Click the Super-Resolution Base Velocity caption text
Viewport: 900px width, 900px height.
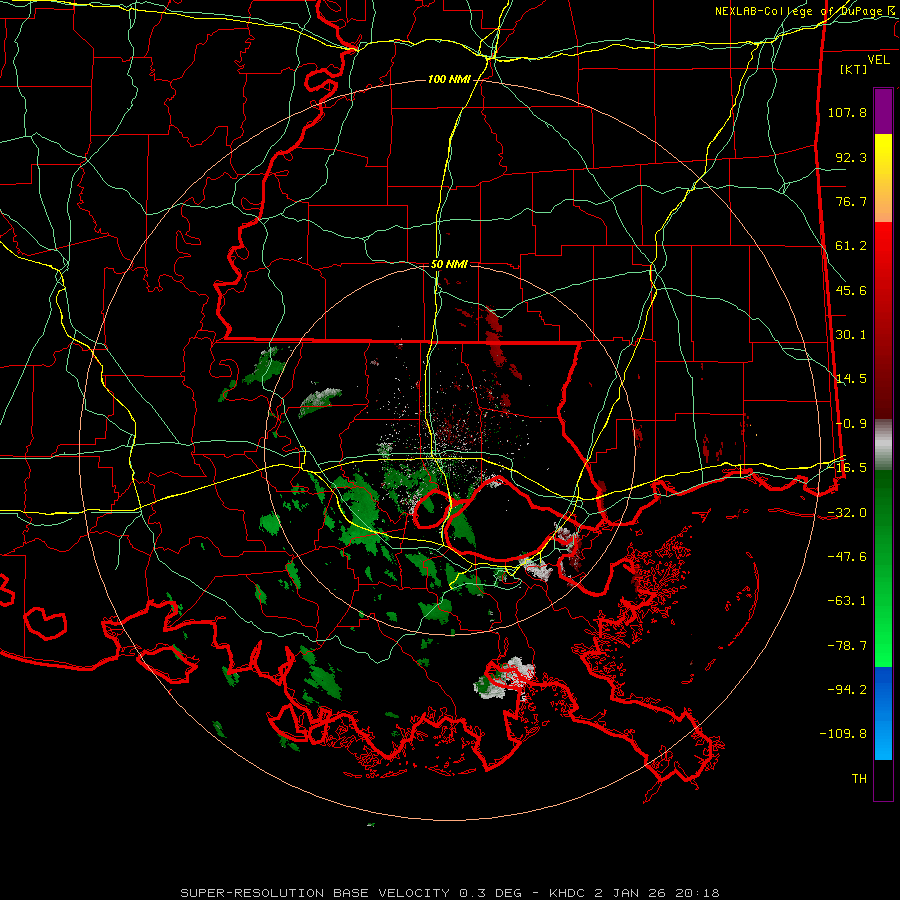[450, 893]
